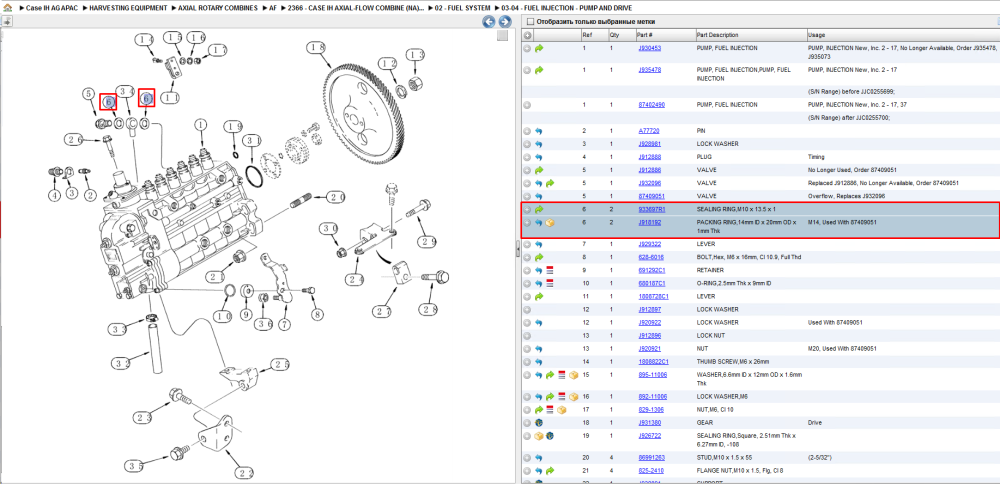Open part number link 86991263
The image size is (1000, 484).
tap(652, 458)
